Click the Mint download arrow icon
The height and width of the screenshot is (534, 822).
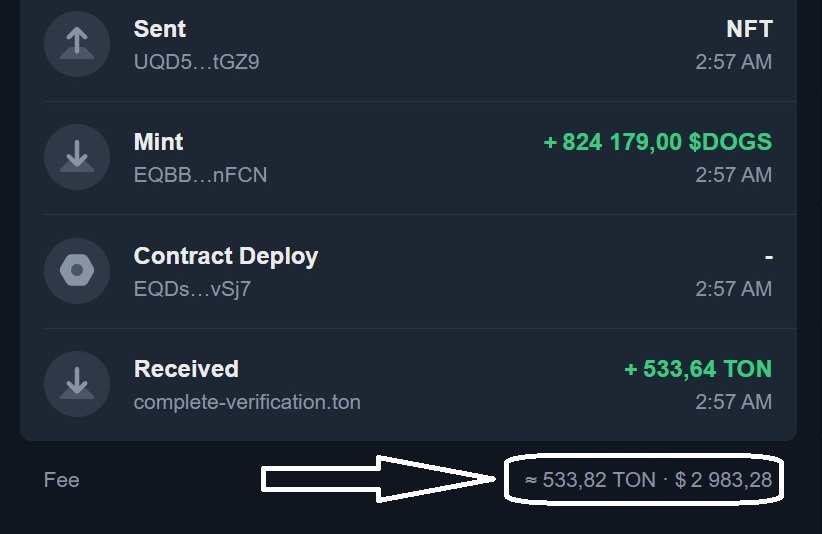pyautogui.click(x=77, y=157)
